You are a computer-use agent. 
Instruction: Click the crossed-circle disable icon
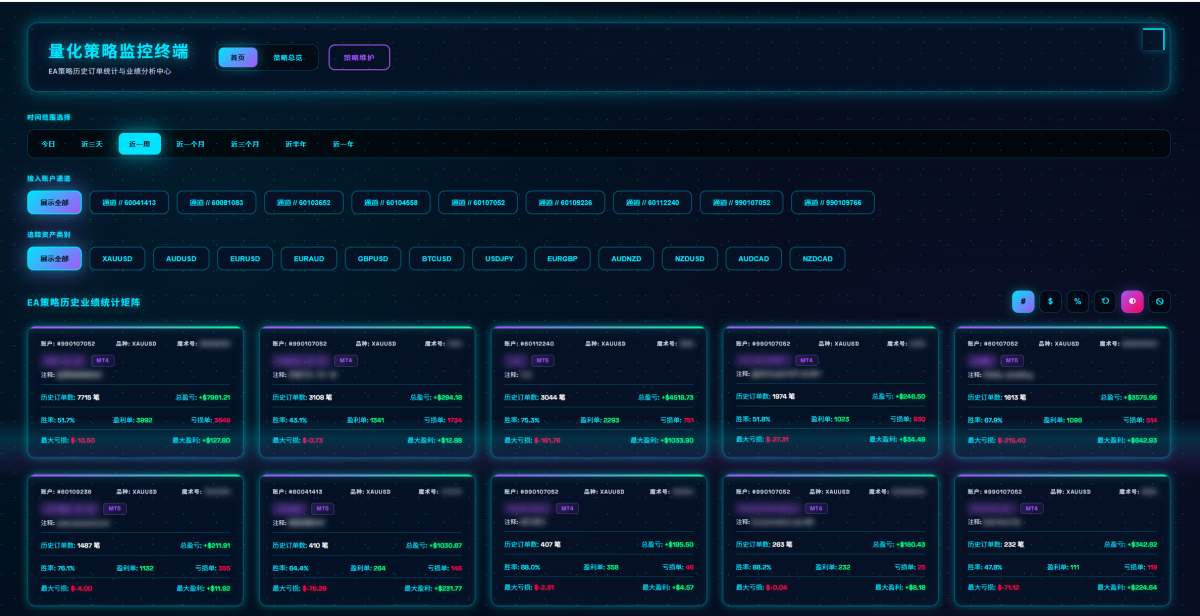click(1159, 301)
